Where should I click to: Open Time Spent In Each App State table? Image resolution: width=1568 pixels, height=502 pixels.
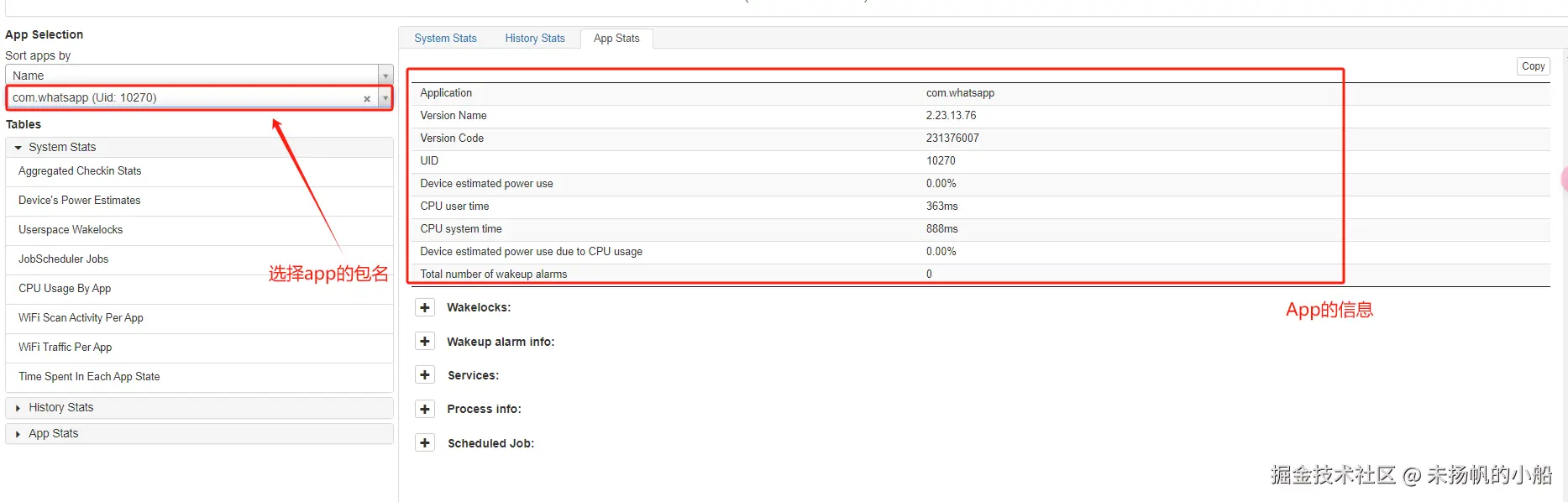coord(199,377)
